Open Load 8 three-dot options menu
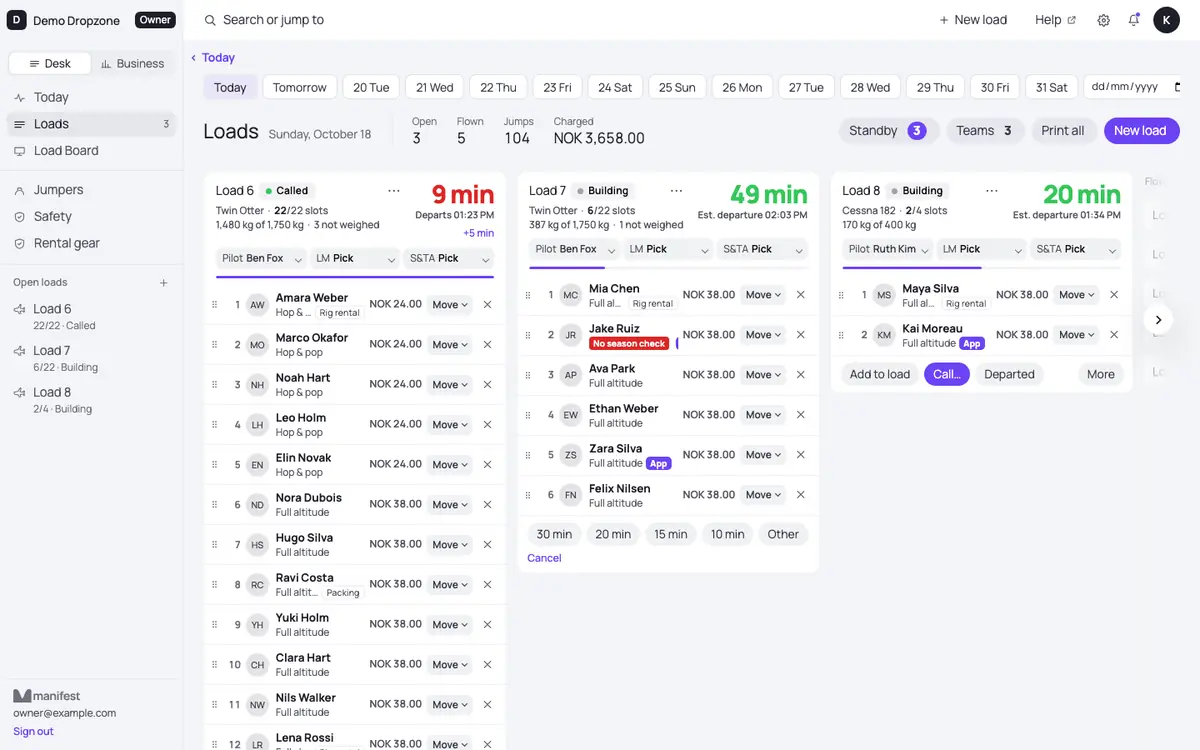1200x750 pixels. 991,190
